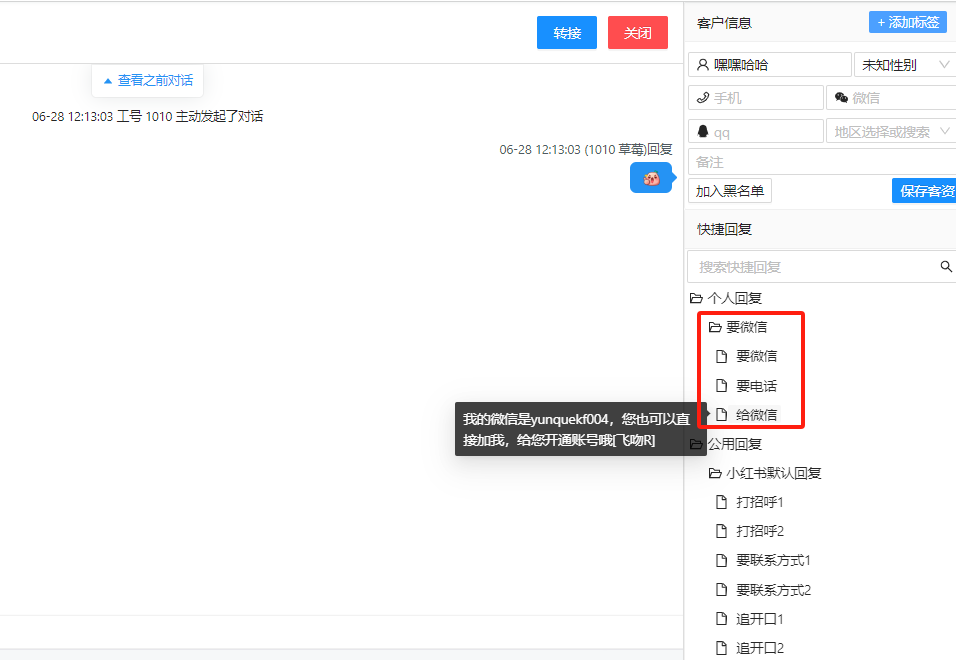Click the 个人回复 folder icon

(696, 298)
